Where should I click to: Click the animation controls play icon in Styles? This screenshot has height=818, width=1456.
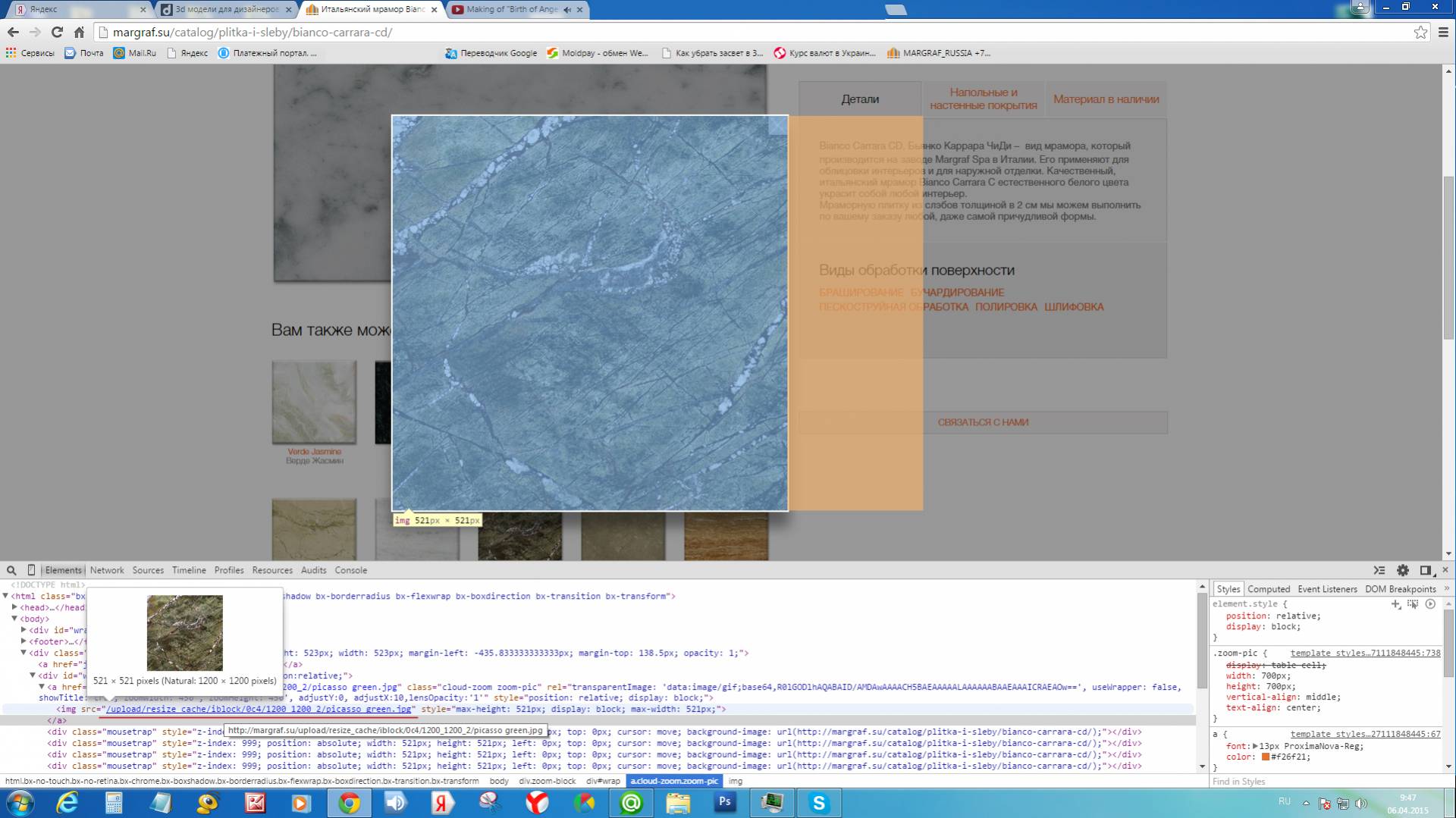click(x=1430, y=604)
